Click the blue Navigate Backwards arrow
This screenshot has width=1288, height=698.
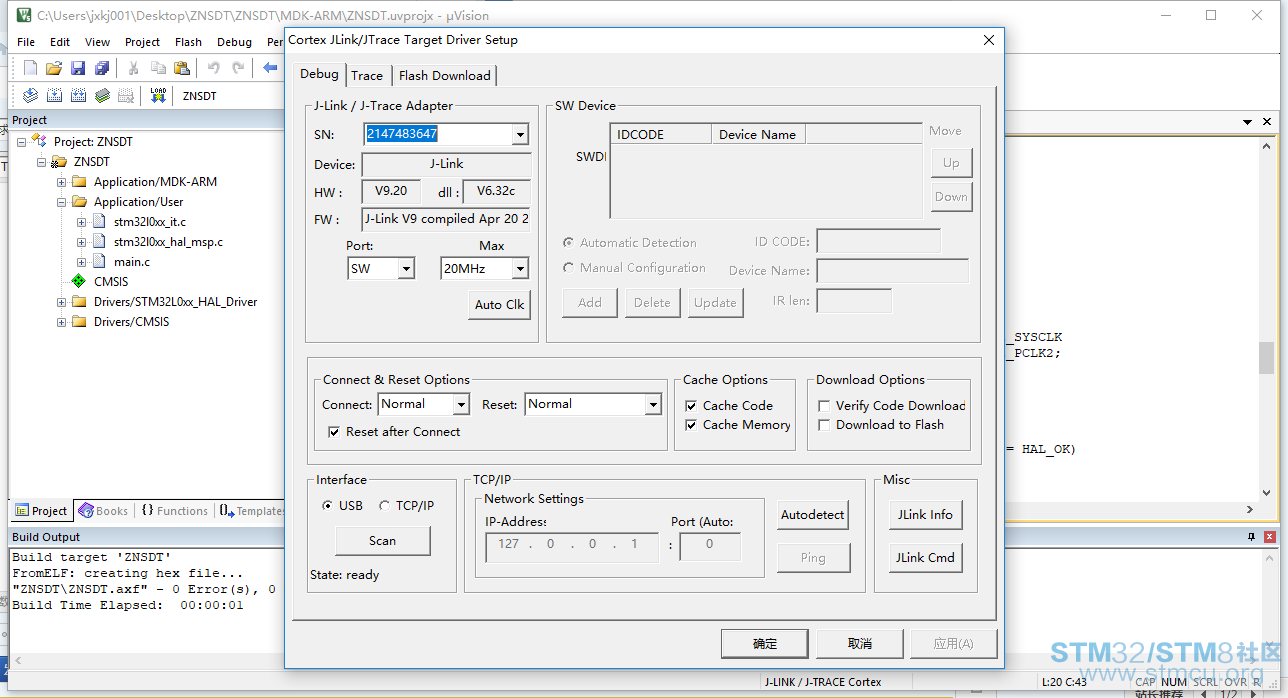(270, 68)
